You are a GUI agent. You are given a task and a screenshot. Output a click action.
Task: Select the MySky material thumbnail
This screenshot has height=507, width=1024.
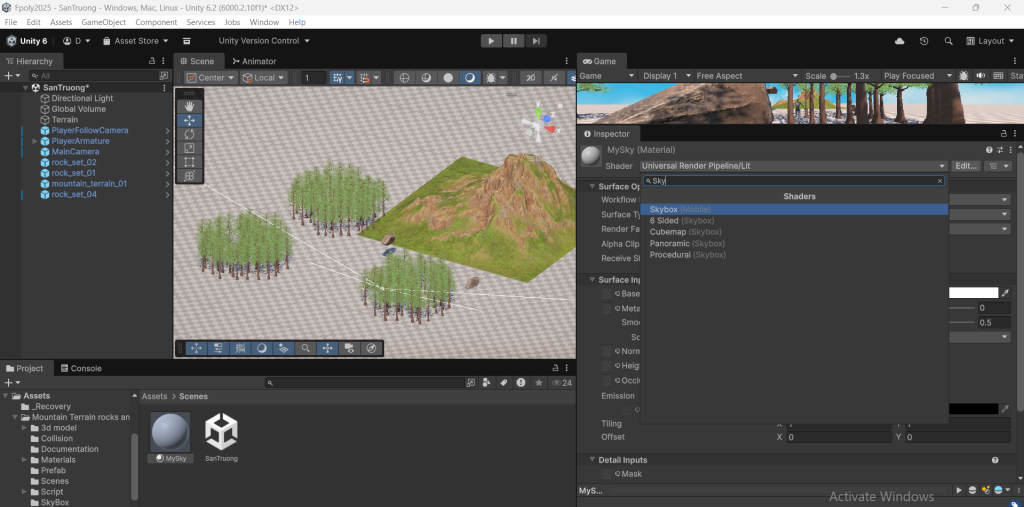[x=170, y=431]
